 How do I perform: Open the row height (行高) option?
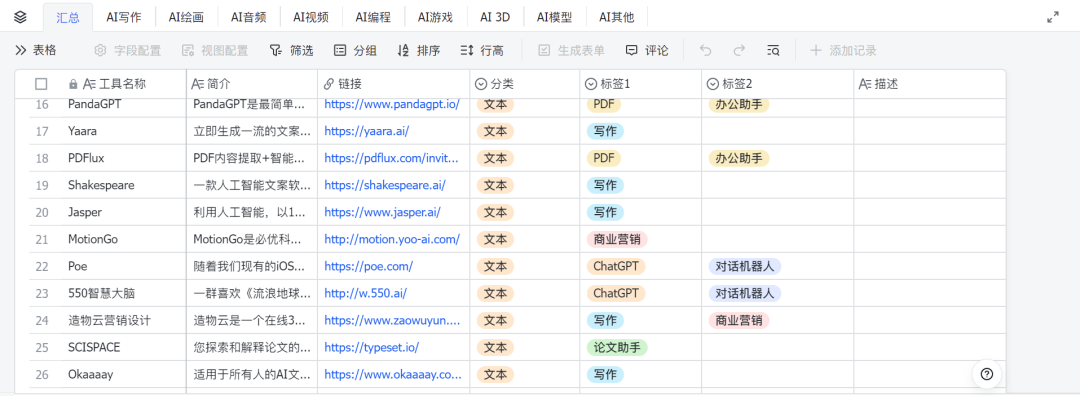(x=481, y=50)
